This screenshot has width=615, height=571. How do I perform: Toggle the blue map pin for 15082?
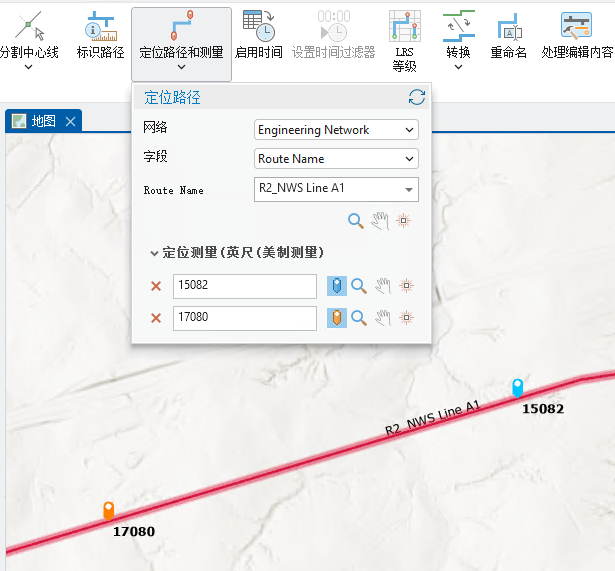337,286
